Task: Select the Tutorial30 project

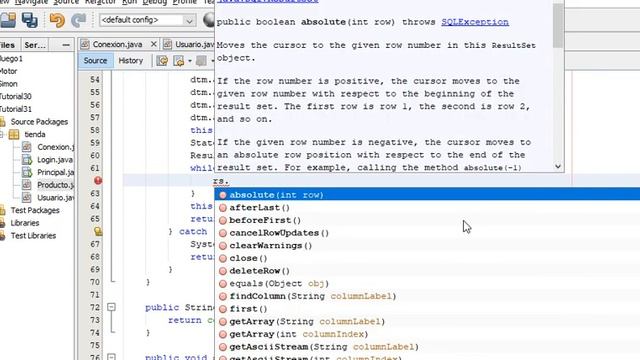Action: (x=16, y=96)
